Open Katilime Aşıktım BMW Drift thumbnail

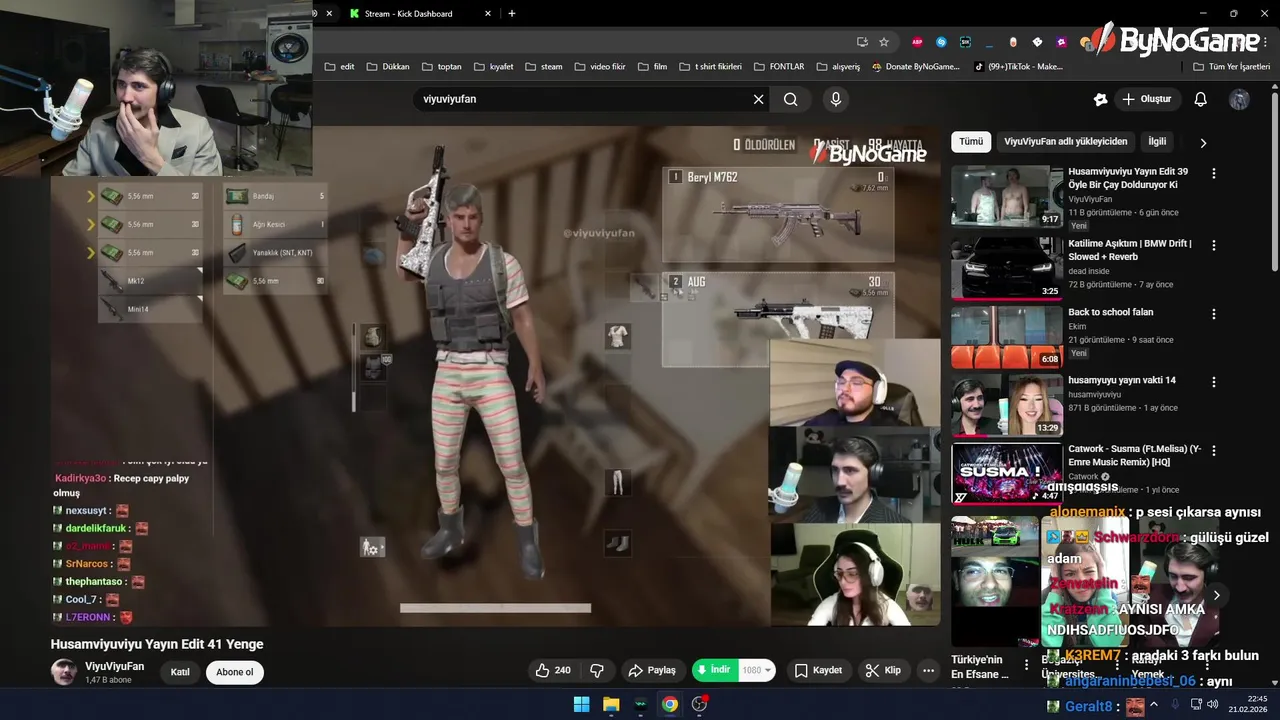click(1006, 268)
